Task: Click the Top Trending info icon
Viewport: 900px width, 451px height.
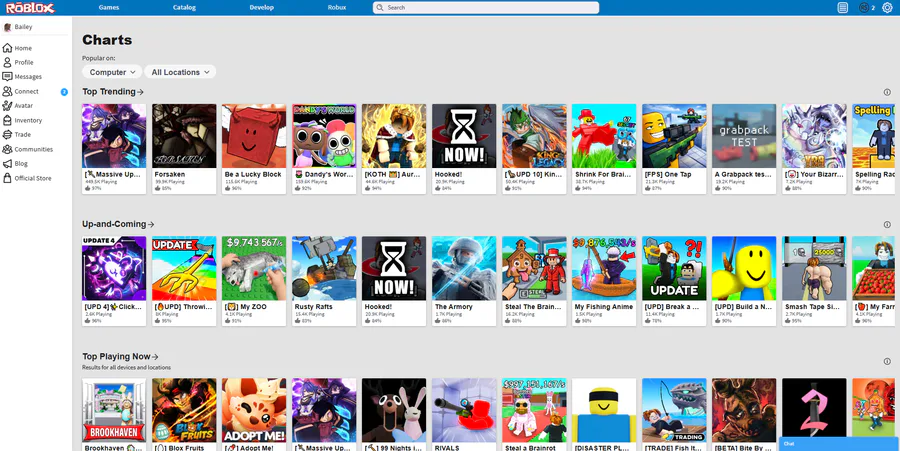Action: (x=887, y=92)
